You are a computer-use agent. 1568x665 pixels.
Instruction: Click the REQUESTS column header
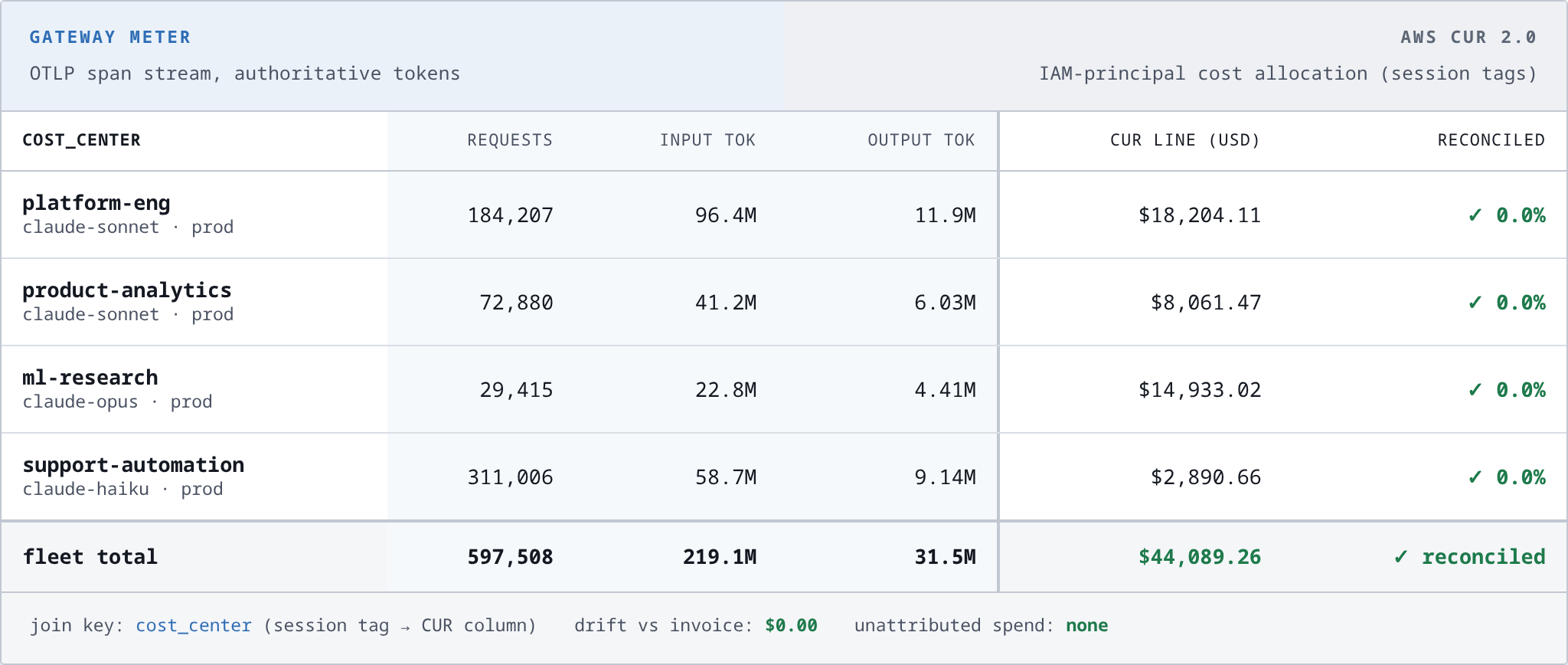click(510, 140)
